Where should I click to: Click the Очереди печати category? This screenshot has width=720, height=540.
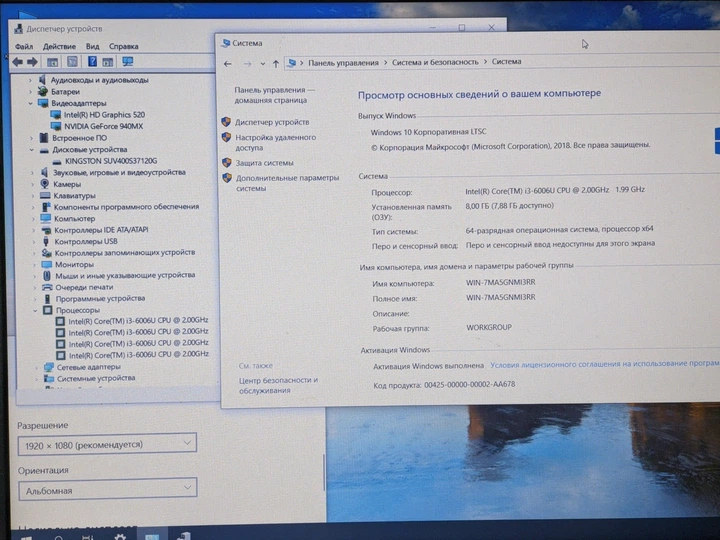[x=84, y=287]
